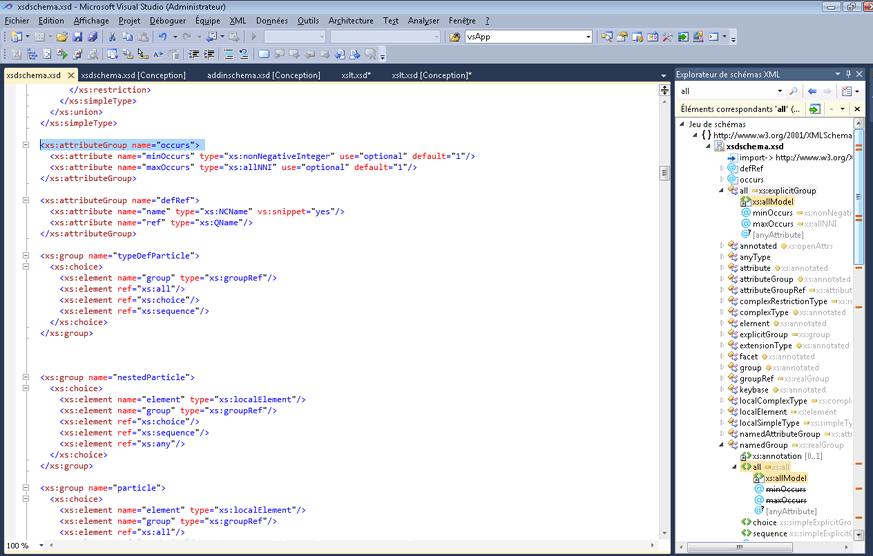
Task: Open the vsApp combo box dropdown
Action: pyautogui.click(x=588, y=37)
